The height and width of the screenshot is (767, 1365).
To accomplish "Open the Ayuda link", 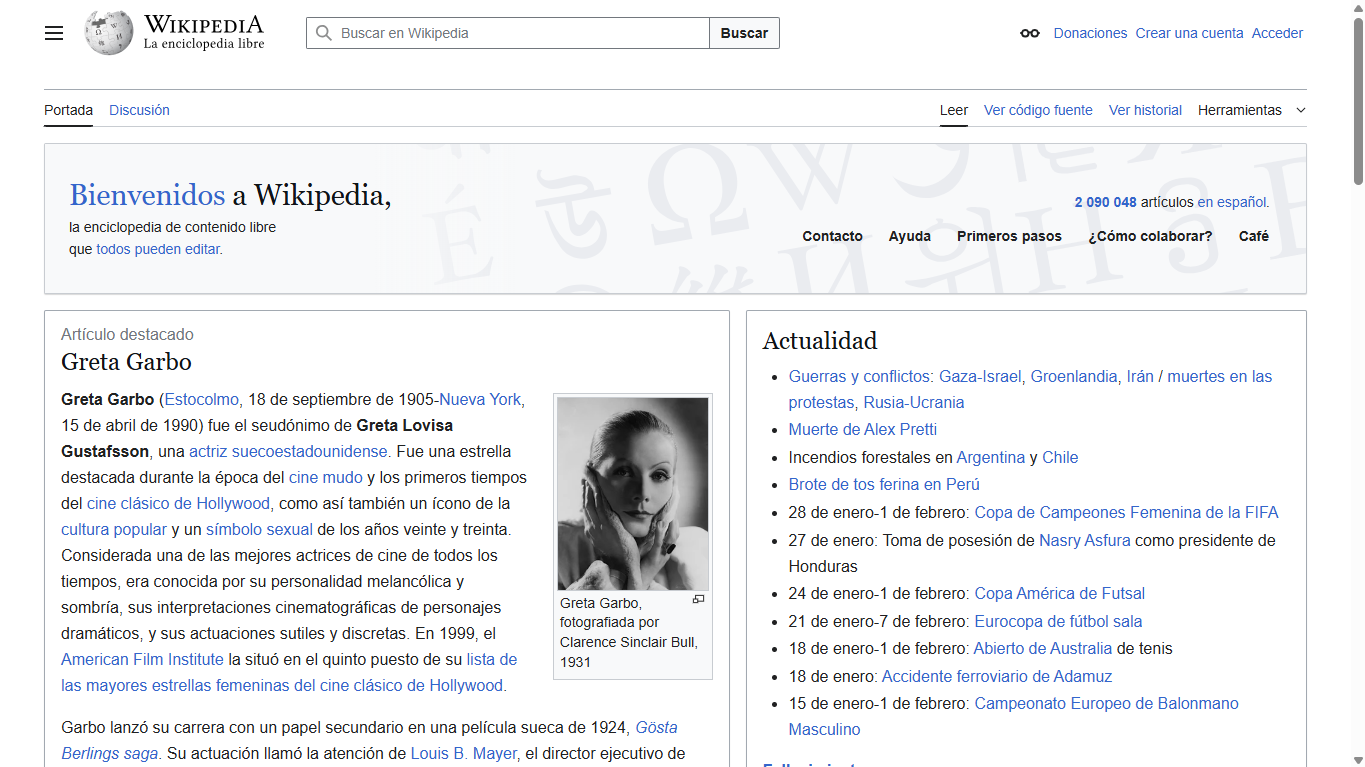I will click(909, 236).
